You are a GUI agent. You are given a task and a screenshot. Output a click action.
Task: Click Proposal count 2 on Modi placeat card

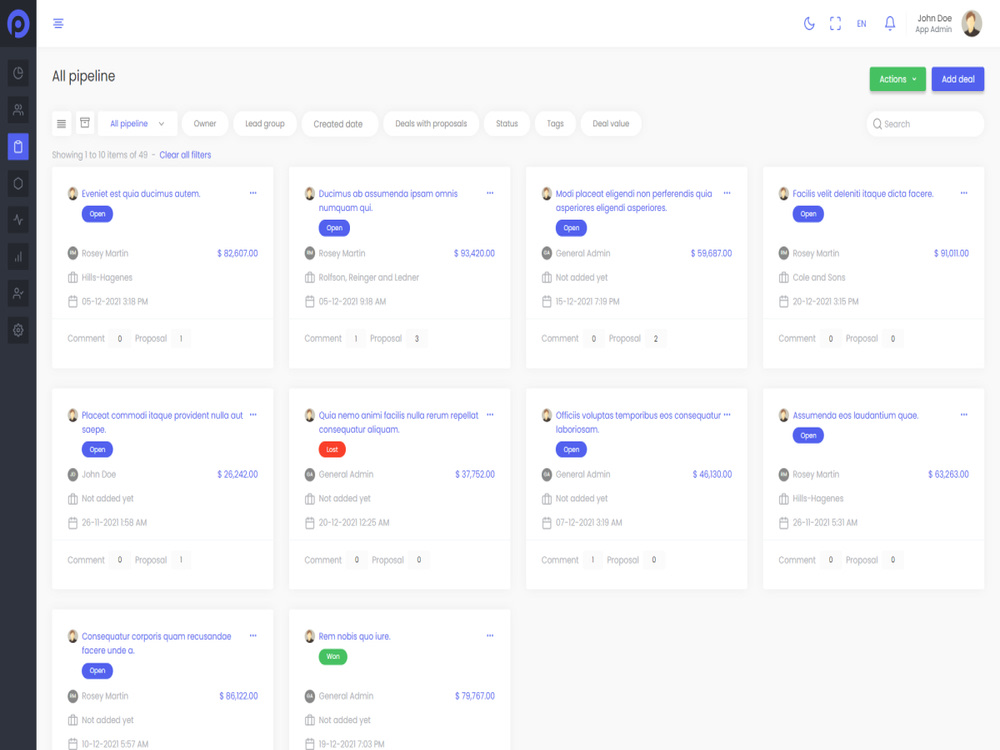[x=656, y=339]
